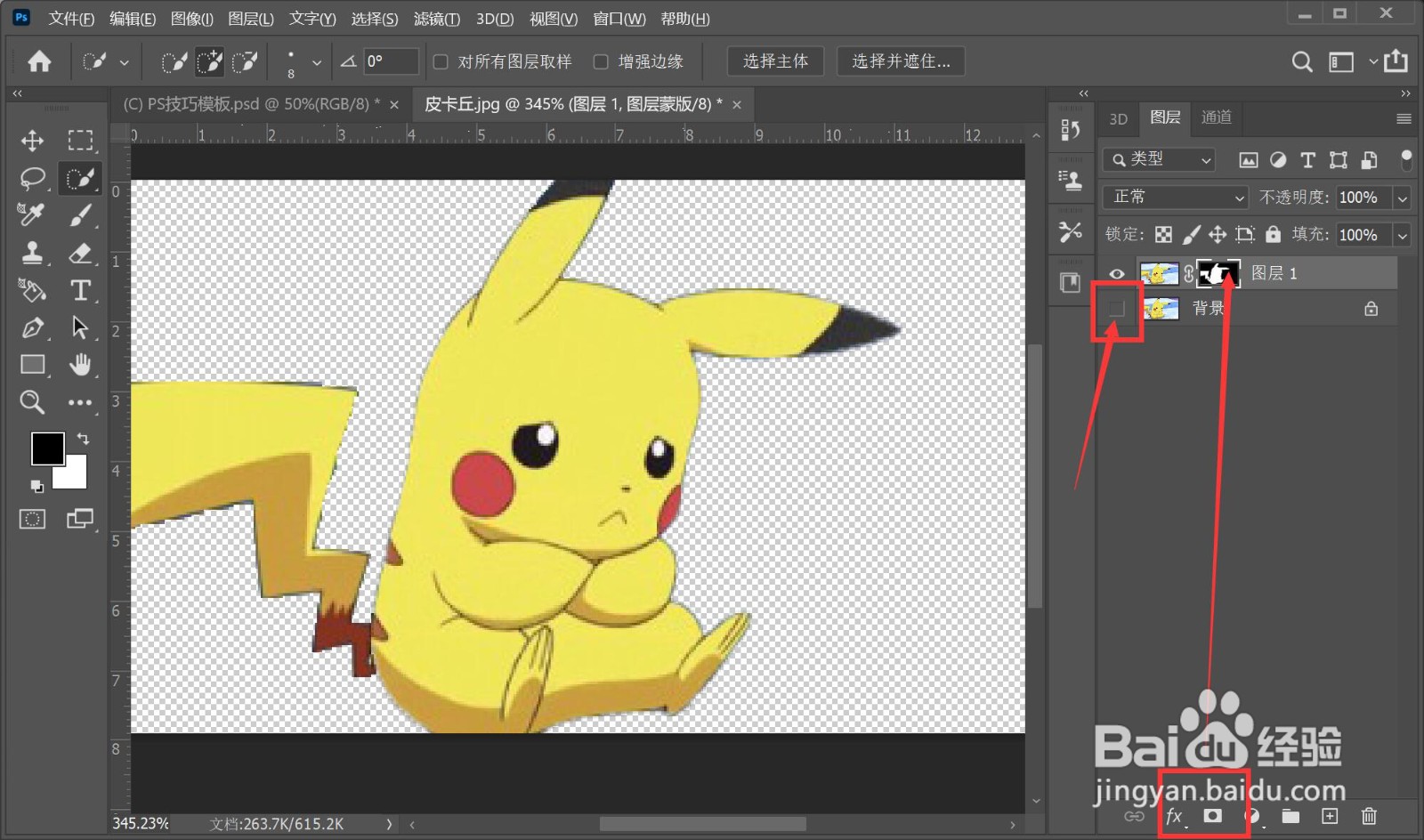Screen dimensions: 1424x840
Task: Expand the status bar info arrow
Action: [x=389, y=824]
